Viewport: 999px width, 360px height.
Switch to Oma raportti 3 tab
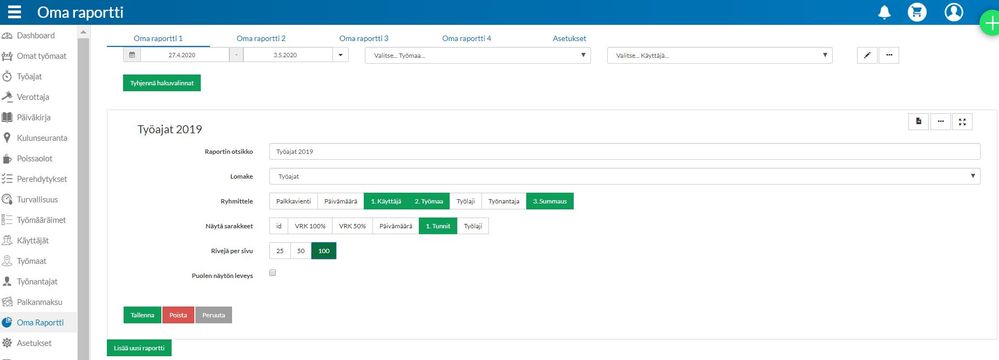364,38
